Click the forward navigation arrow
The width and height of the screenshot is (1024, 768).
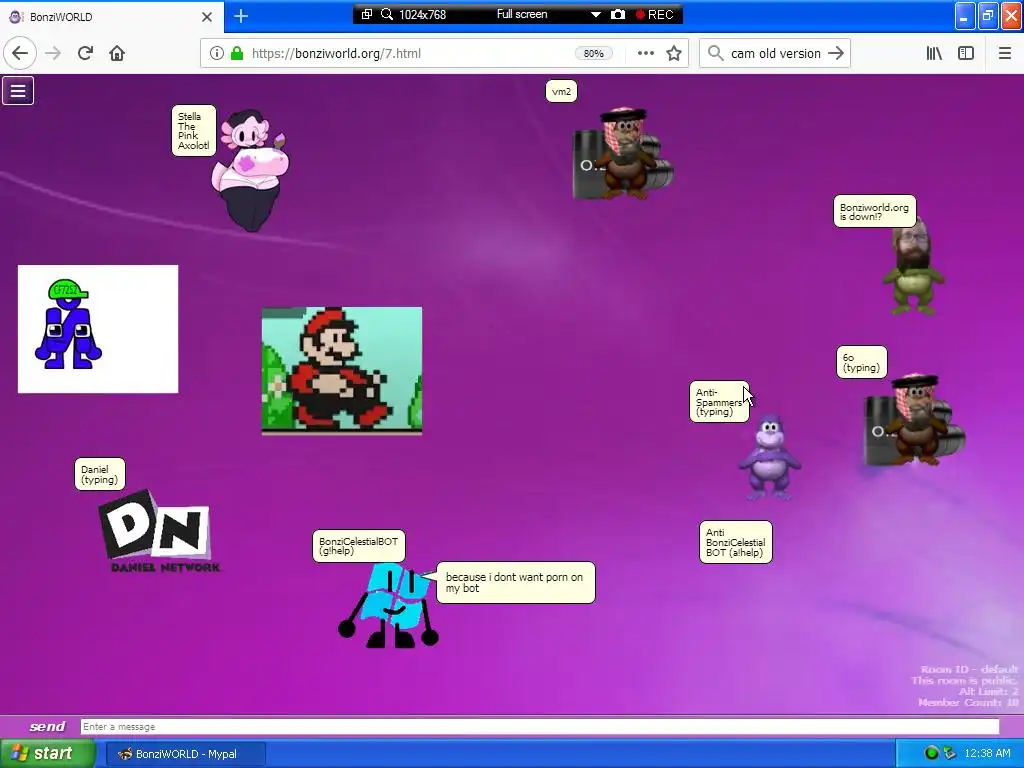tap(53, 54)
